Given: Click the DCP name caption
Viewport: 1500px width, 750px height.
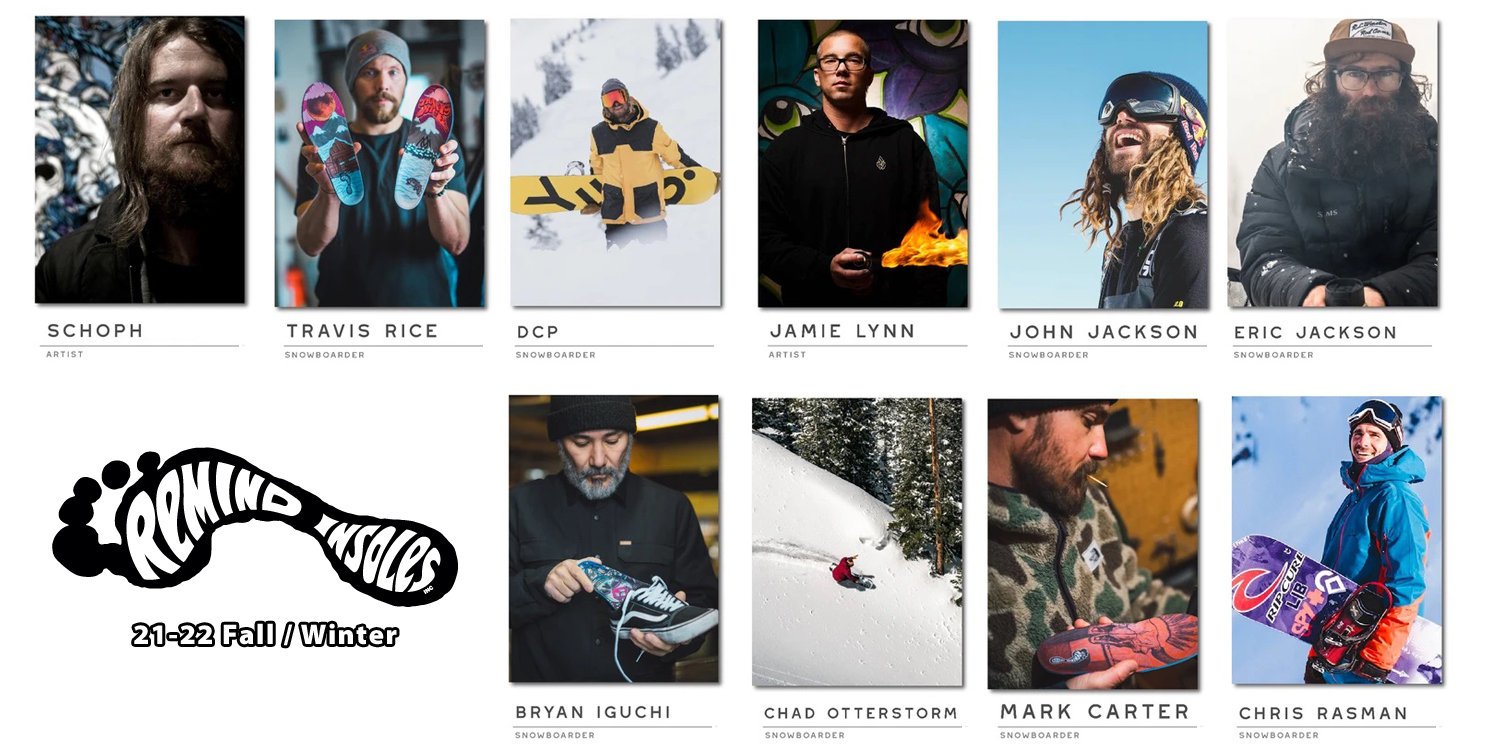Looking at the screenshot, I should pyautogui.click(x=538, y=332).
